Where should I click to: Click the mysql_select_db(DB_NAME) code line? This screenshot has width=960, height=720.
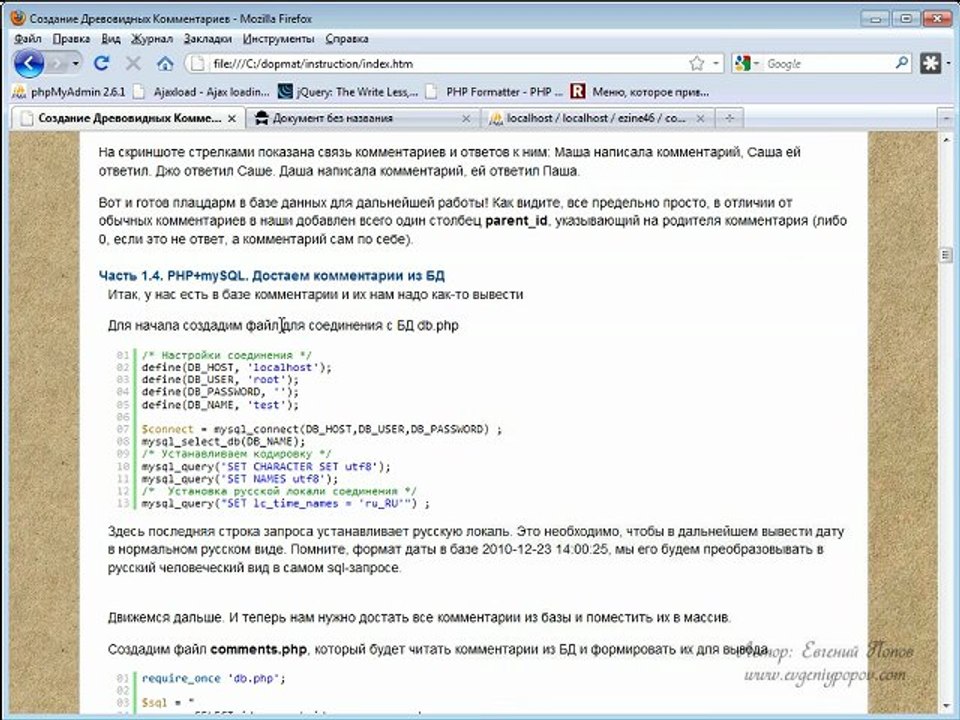(223, 441)
